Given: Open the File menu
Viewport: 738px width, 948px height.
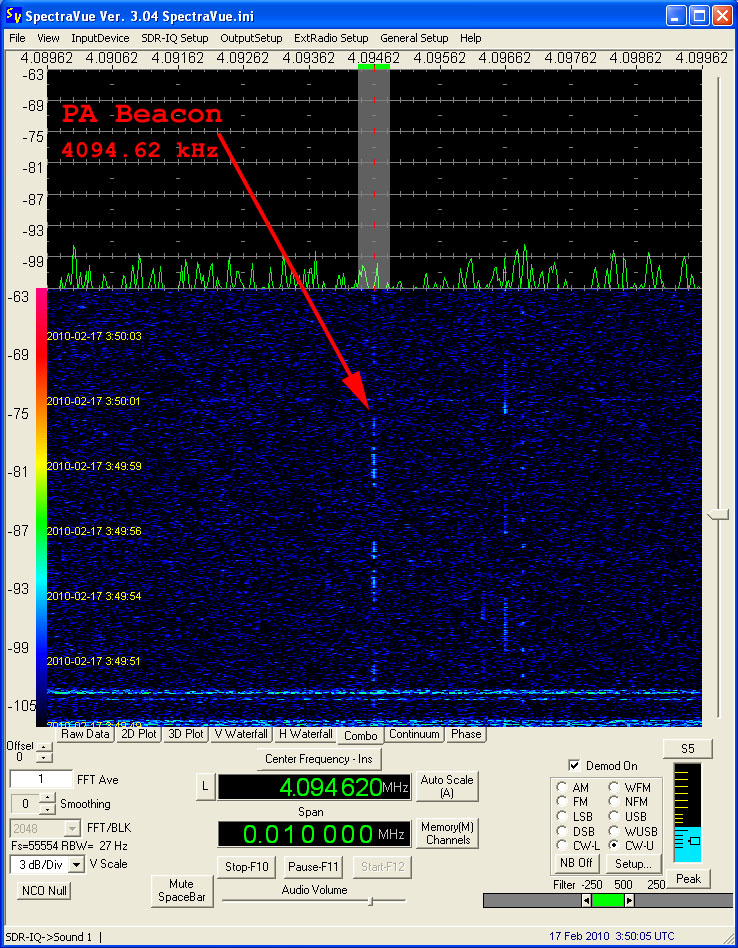Looking at the screenshot, I should (x=18, y=38).
